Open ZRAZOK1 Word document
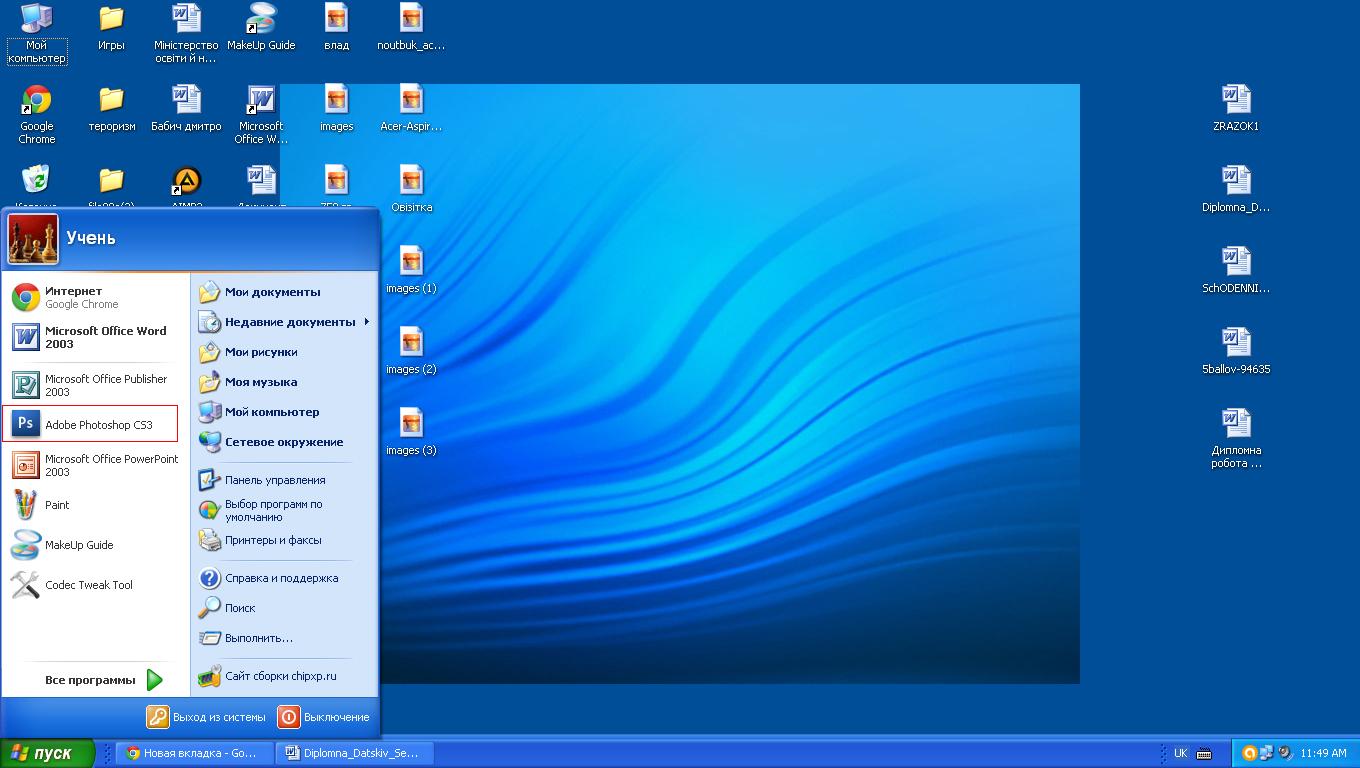 tap(1236, 109)
